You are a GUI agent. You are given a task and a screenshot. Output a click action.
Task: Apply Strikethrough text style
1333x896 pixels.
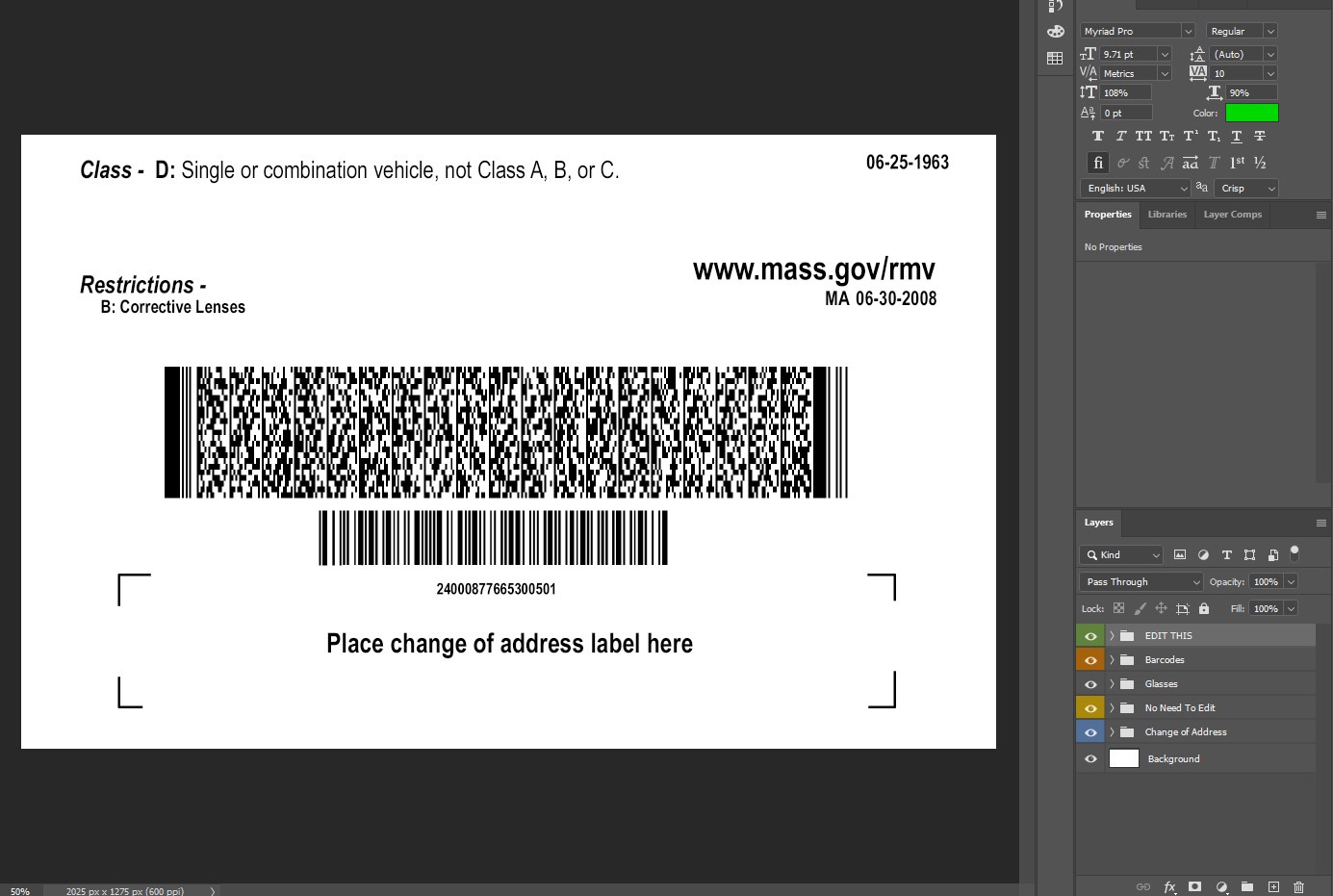pos(1260,137)
